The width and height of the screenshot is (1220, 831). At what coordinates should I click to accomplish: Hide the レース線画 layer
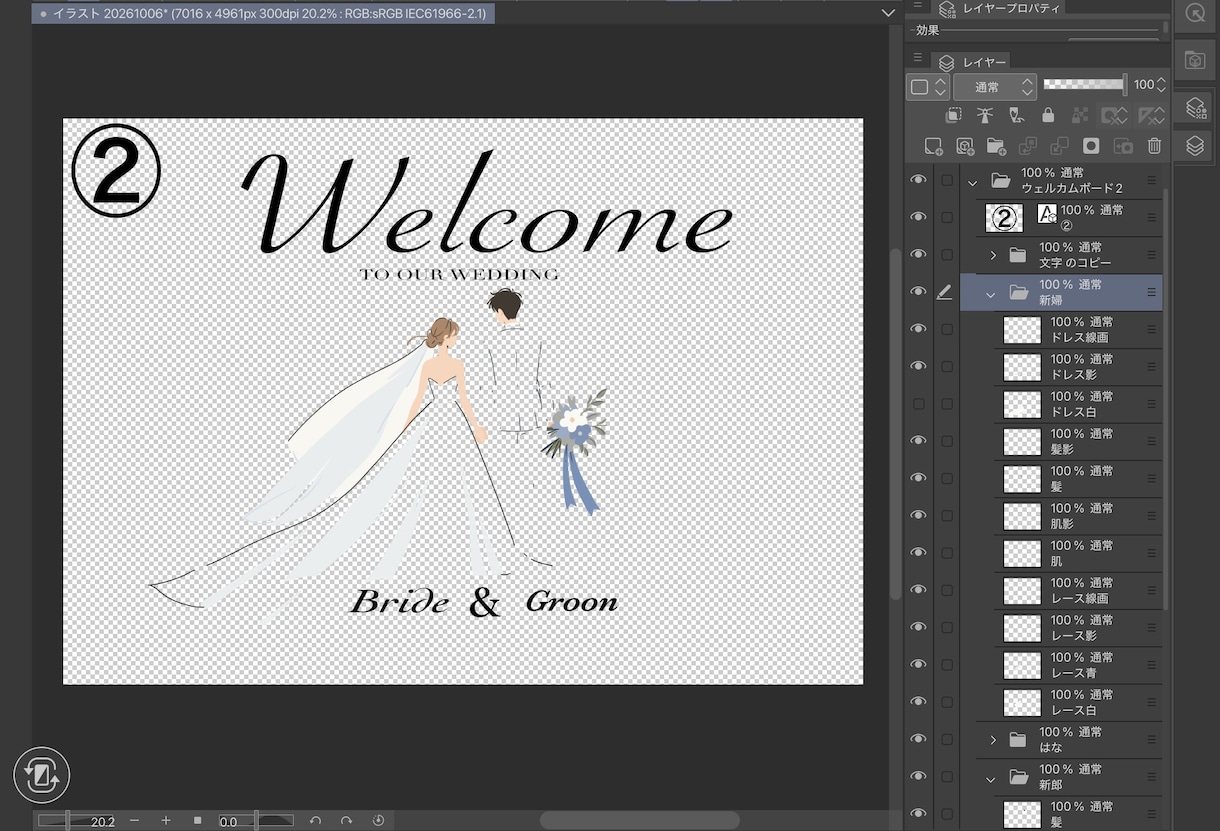tap(918, 590)
